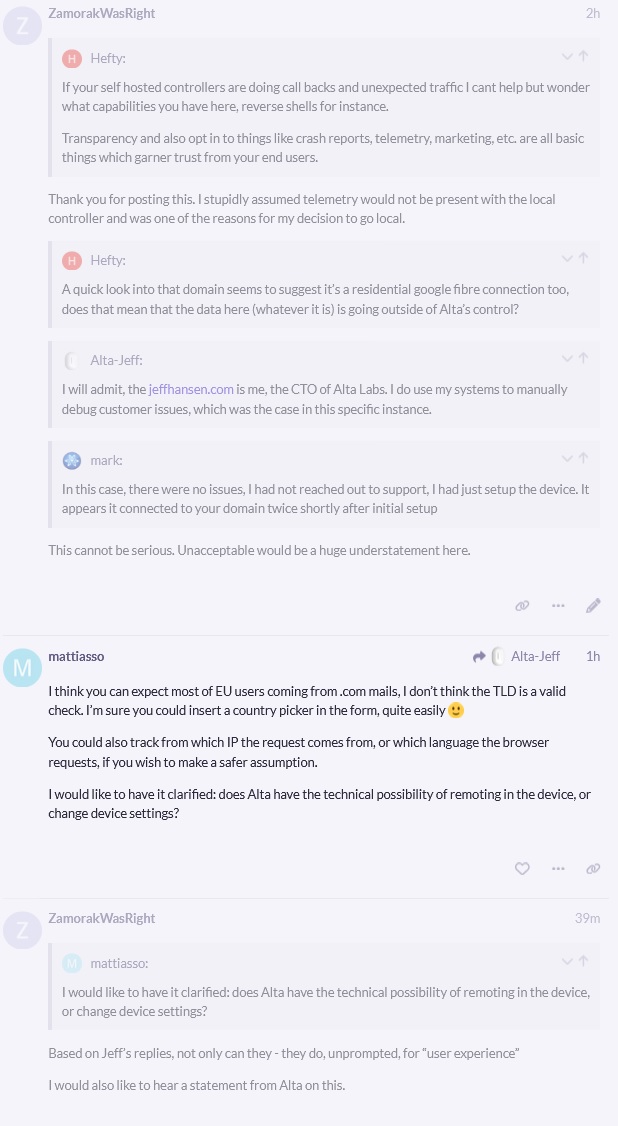Click the up arrow on the 'self hosted controllers' quote

[x=583, y=57]
